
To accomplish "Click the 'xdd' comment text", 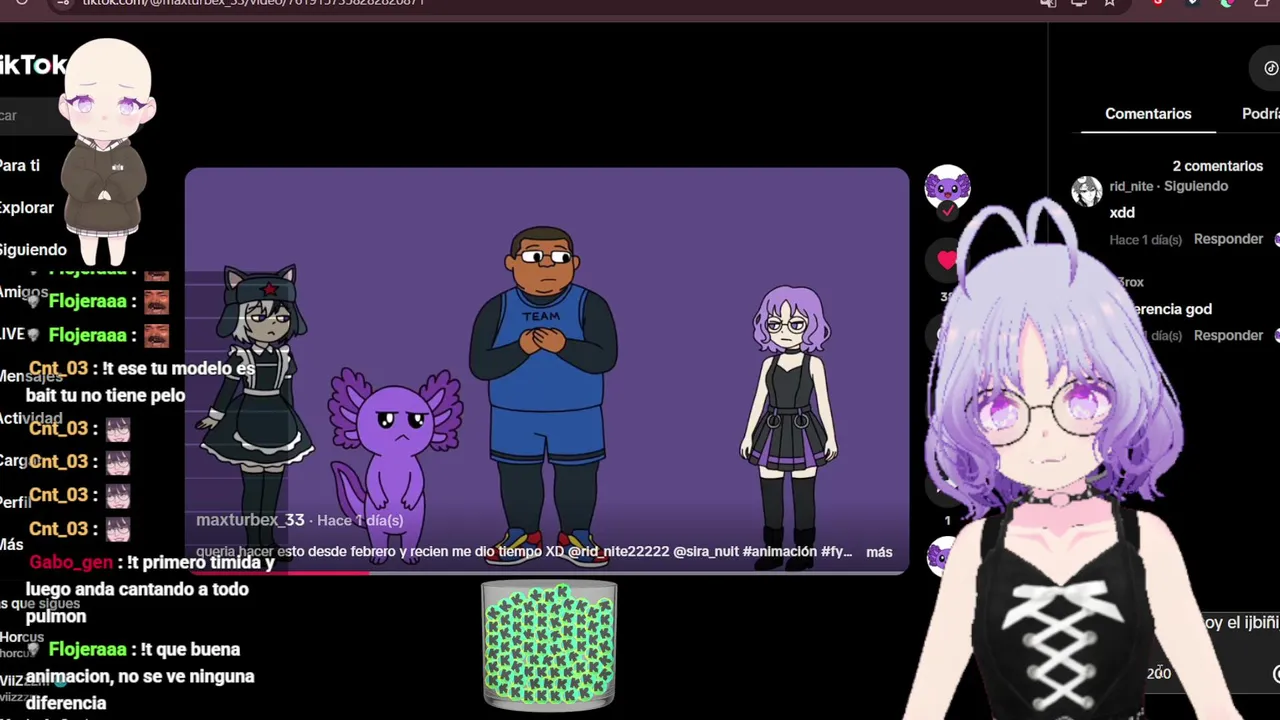I will (1122, 212).
